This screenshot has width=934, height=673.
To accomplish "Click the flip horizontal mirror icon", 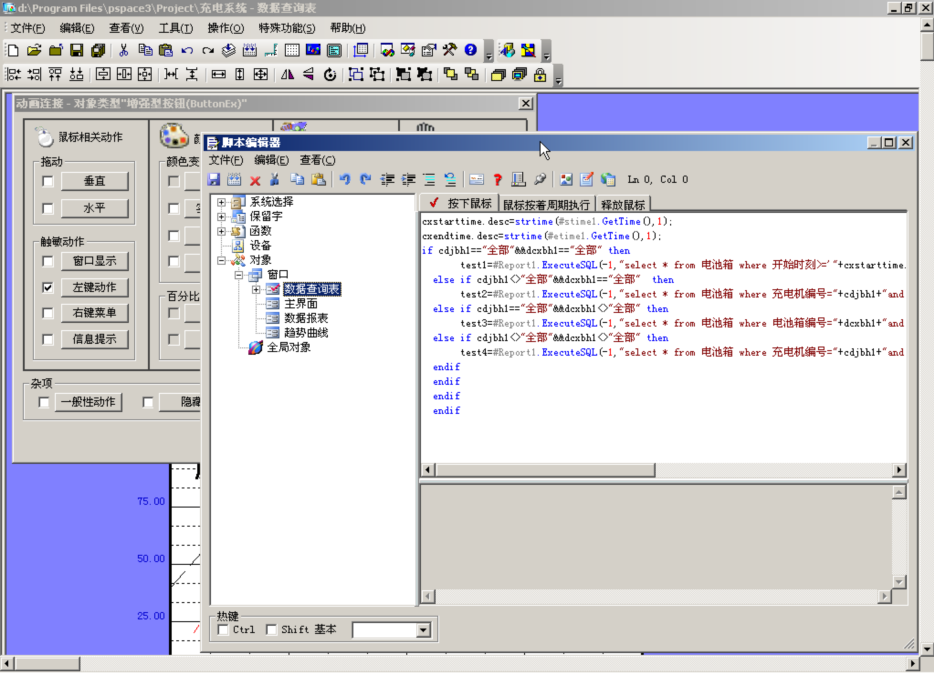I will 288,75.
